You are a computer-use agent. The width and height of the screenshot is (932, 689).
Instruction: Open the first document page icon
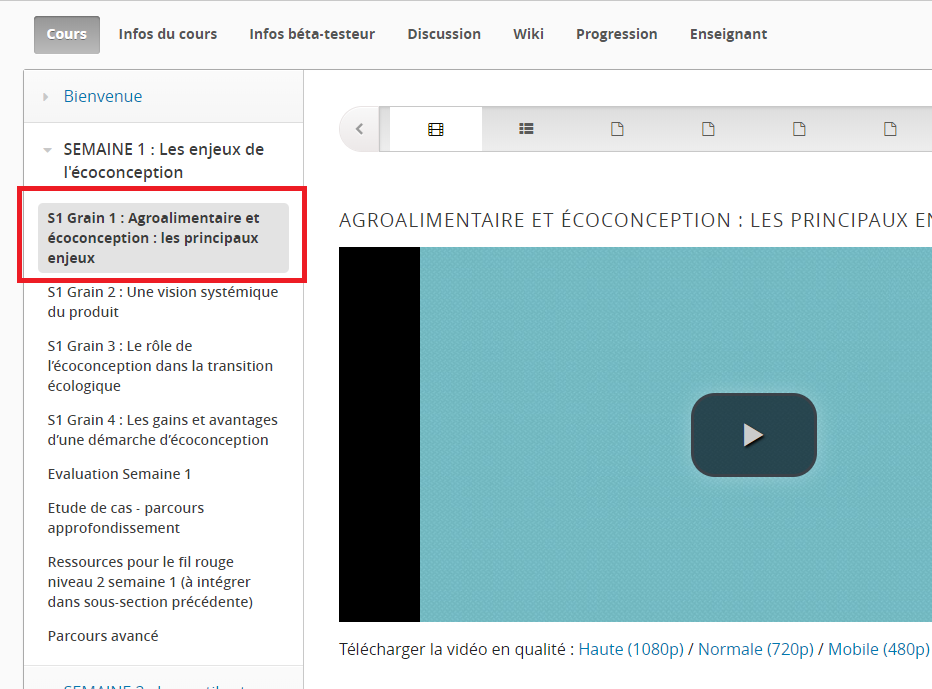617,129
